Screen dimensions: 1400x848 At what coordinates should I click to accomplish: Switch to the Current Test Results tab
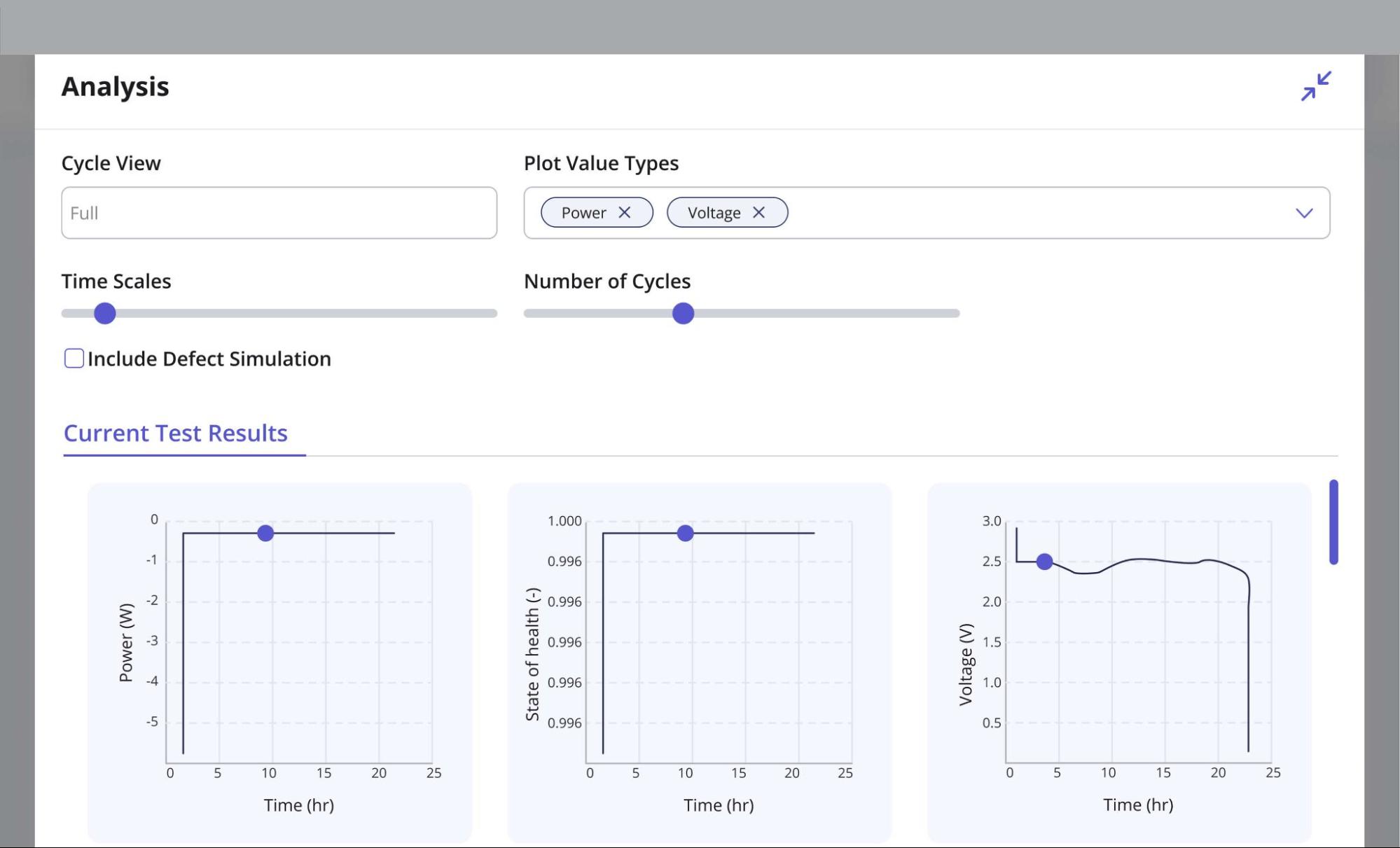click(174, 433)
